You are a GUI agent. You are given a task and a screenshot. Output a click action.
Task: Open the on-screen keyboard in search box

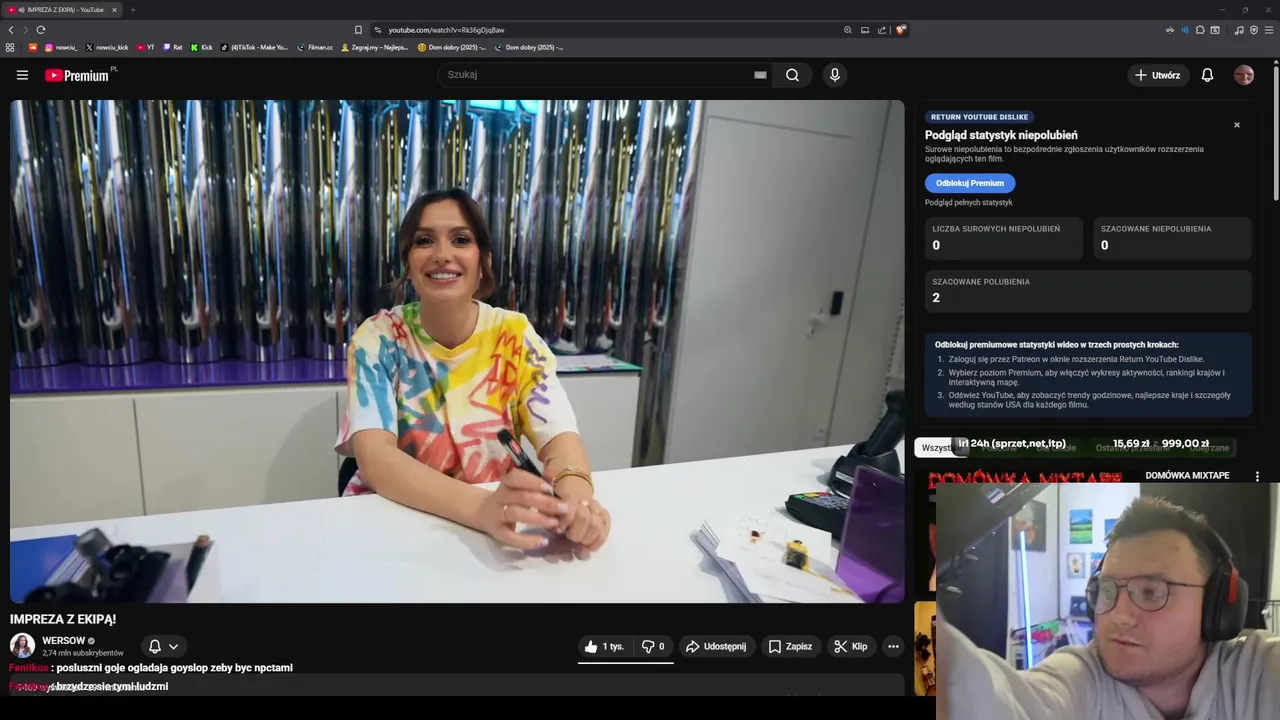tap(760, 75)
